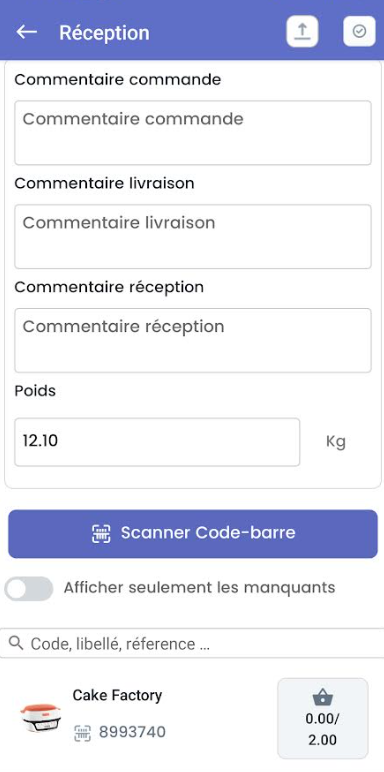Click the barcode scanner icon
The image size is (384, 772).
coord(101,533)
